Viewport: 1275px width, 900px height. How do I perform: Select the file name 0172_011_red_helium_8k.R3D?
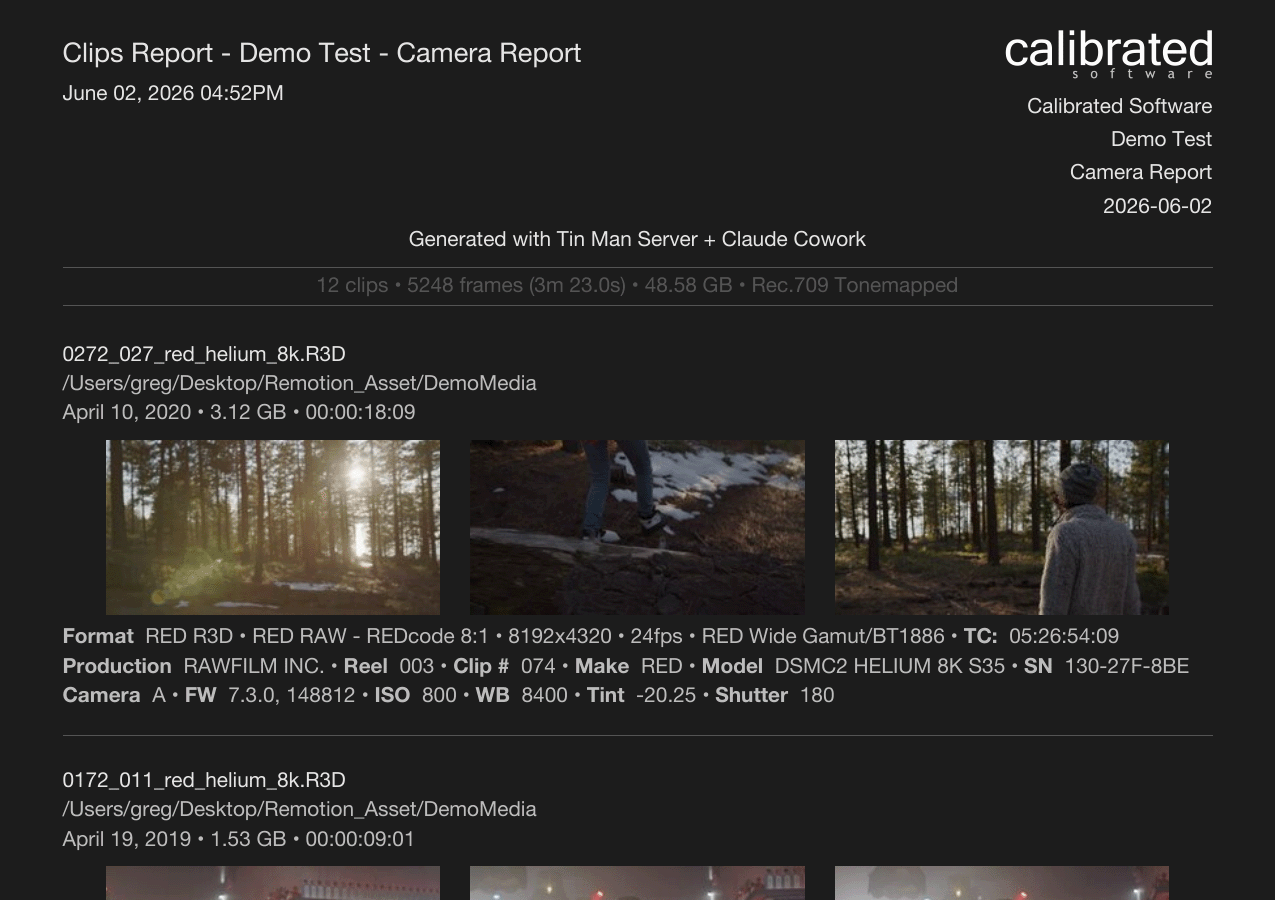tap(204, 780)
